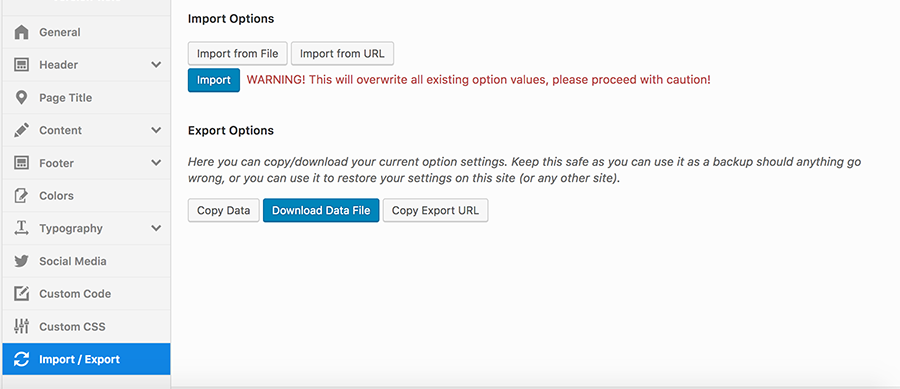
Task: Click the Copy Data button
Action: pyautogui.click(x=223, y=211)
